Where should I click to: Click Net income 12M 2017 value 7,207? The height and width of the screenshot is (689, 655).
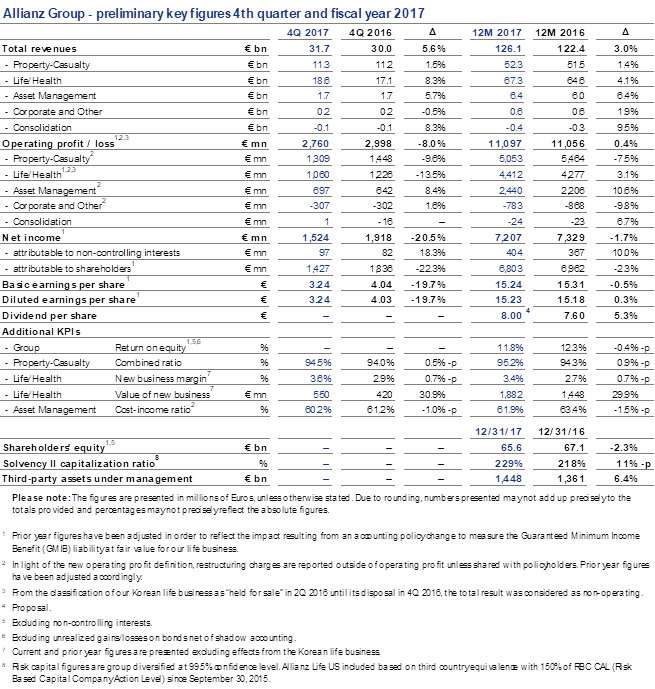[x=508, y=238]
